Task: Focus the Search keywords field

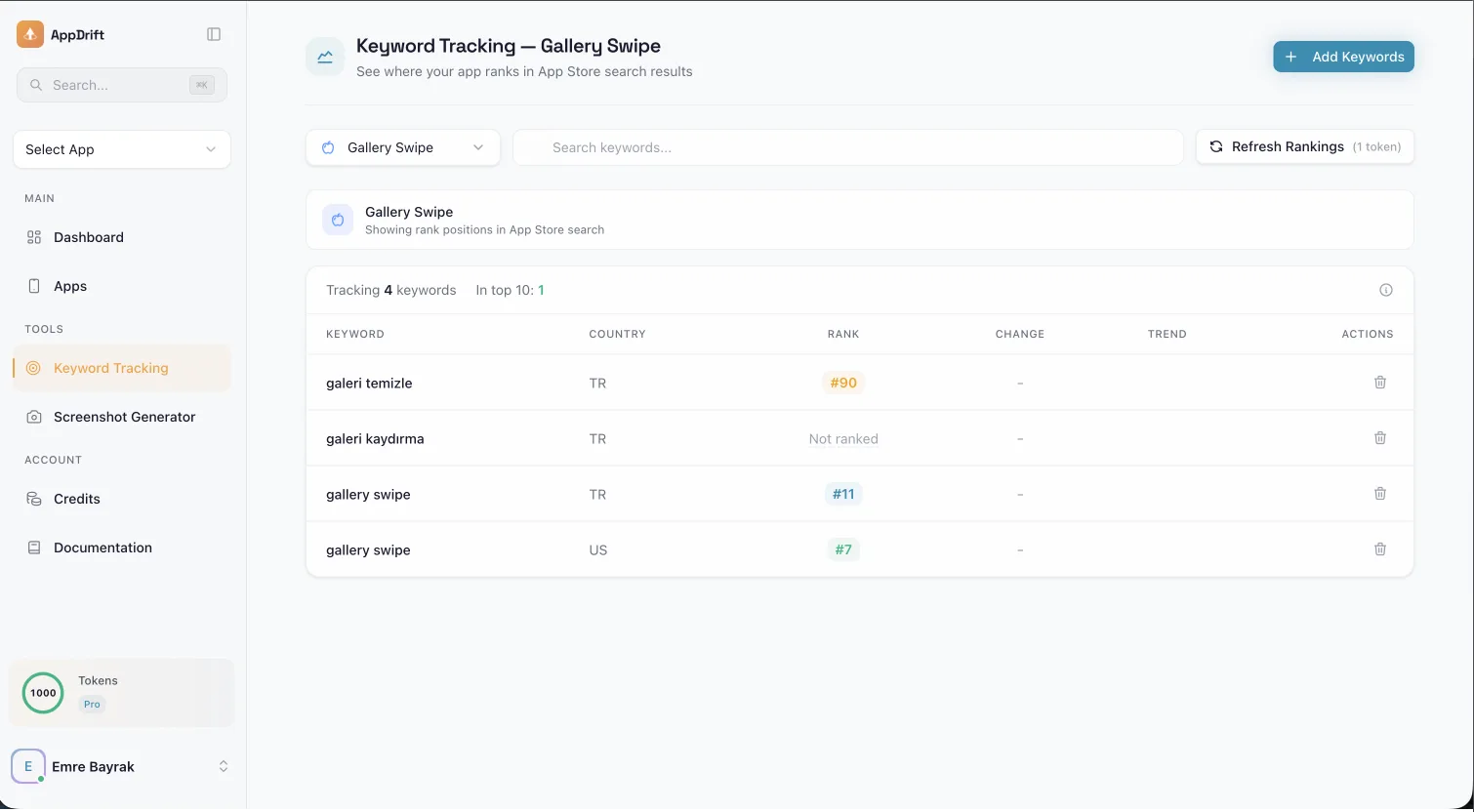Action: [848, 147]
